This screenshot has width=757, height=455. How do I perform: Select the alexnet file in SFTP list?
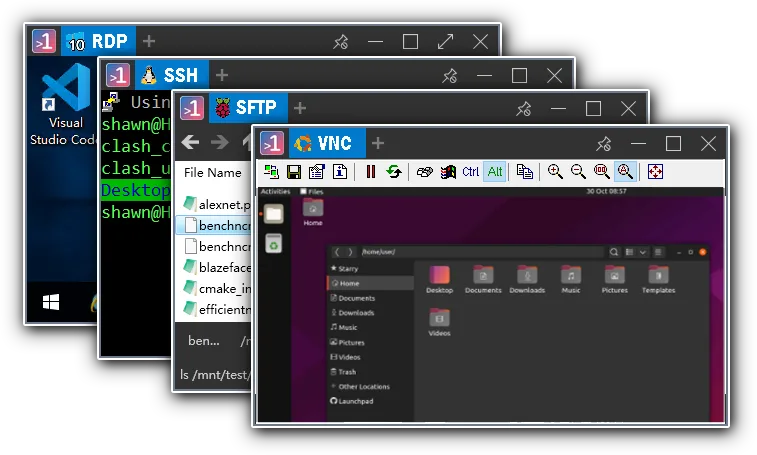click(217, 204)
